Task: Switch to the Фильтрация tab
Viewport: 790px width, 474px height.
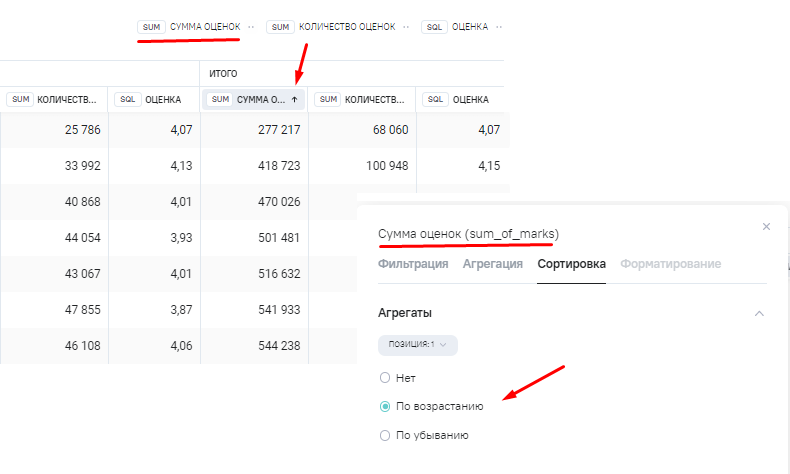Action: [412, 264]
